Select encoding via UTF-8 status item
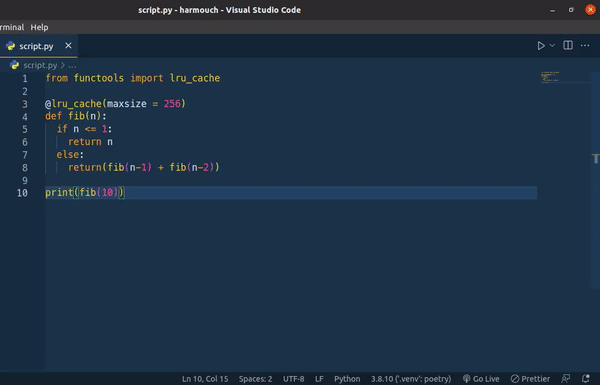 pos(293,379)
